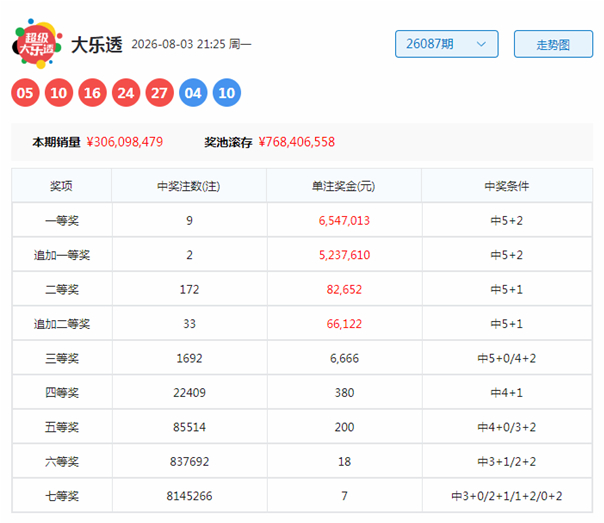604x523 pixels.
Task: Click the sales amount ¥306,098,479
Action: [x=125, y=142]
